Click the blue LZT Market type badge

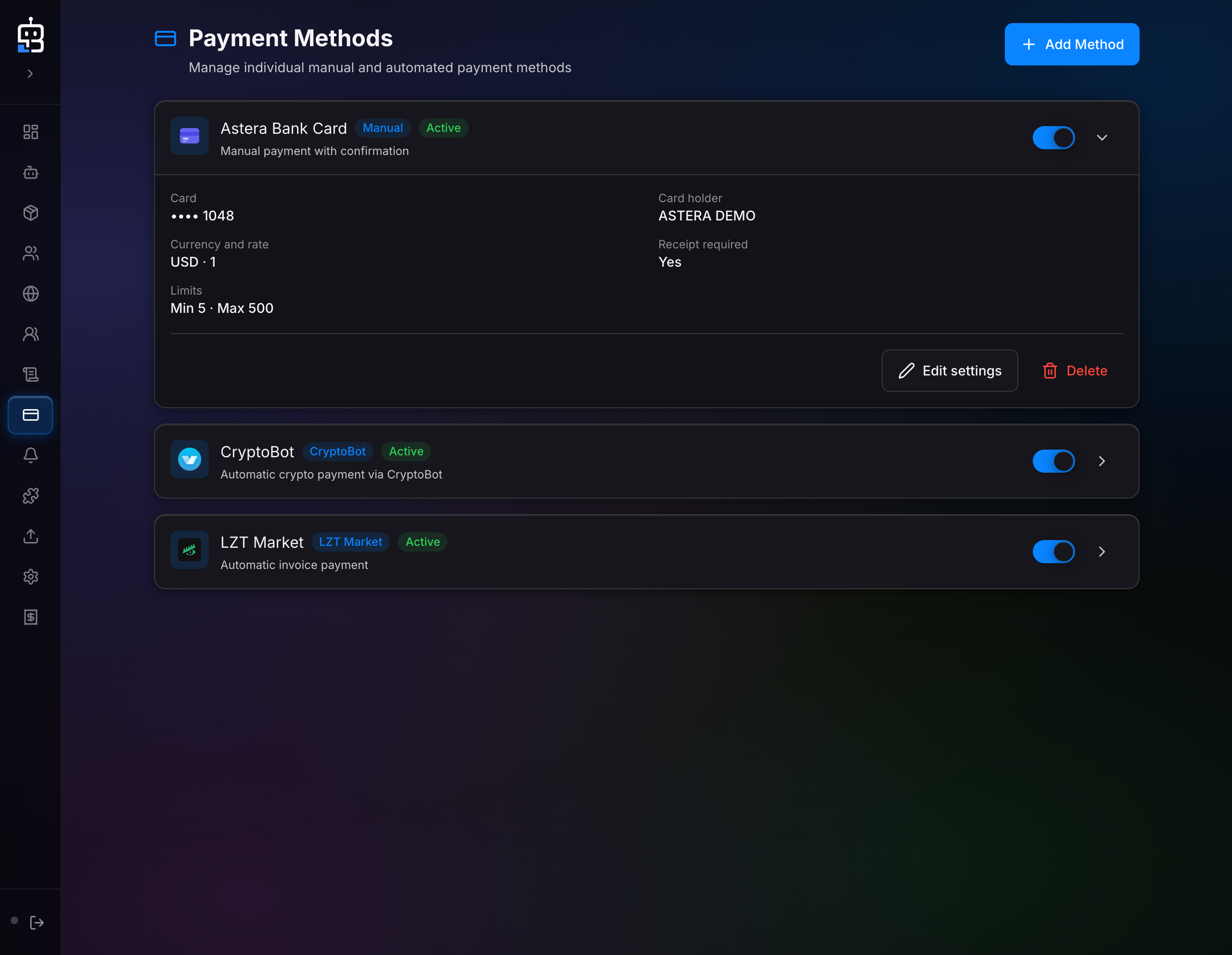tap(350, 542)
